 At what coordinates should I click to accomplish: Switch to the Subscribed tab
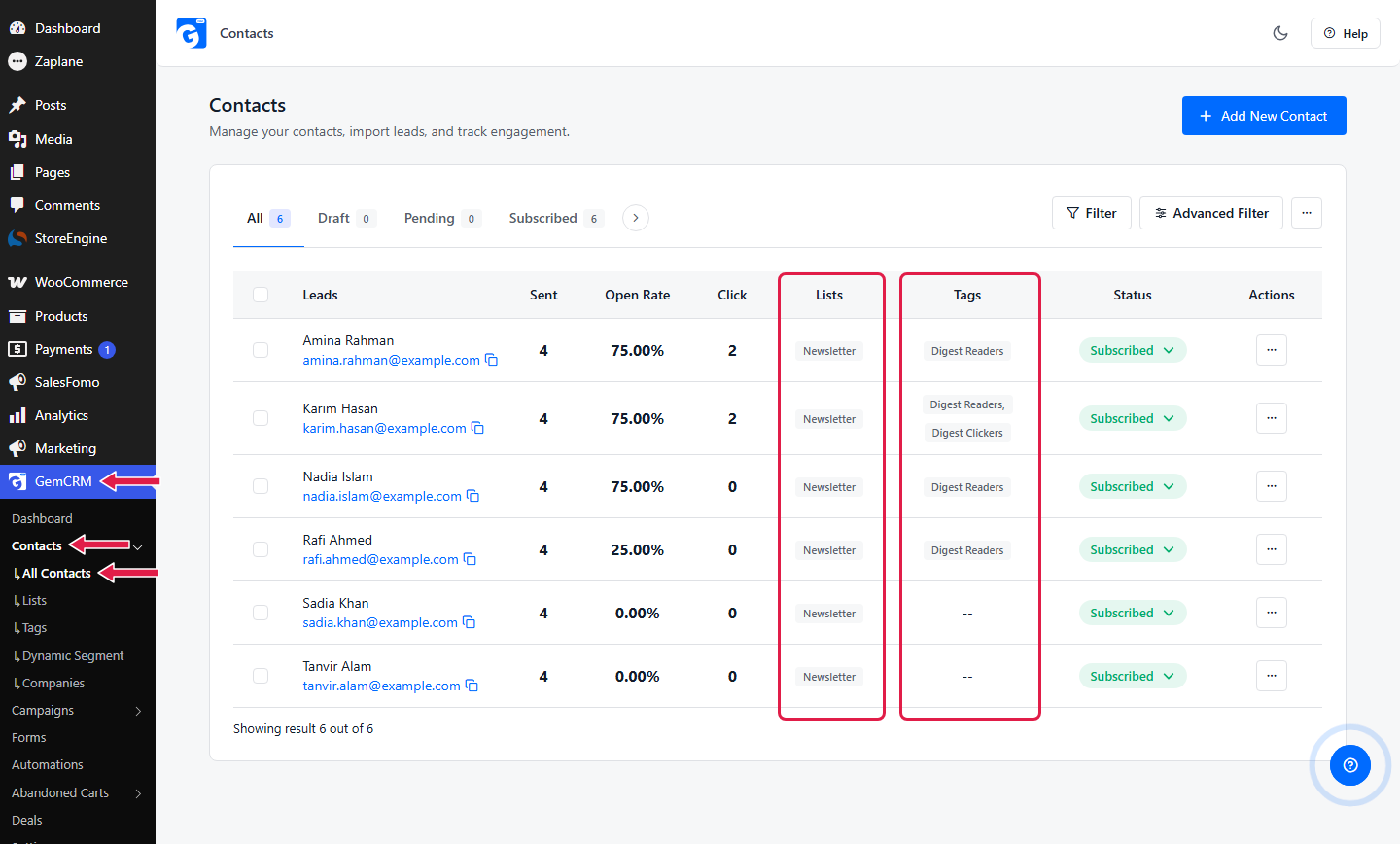(557, 218)
